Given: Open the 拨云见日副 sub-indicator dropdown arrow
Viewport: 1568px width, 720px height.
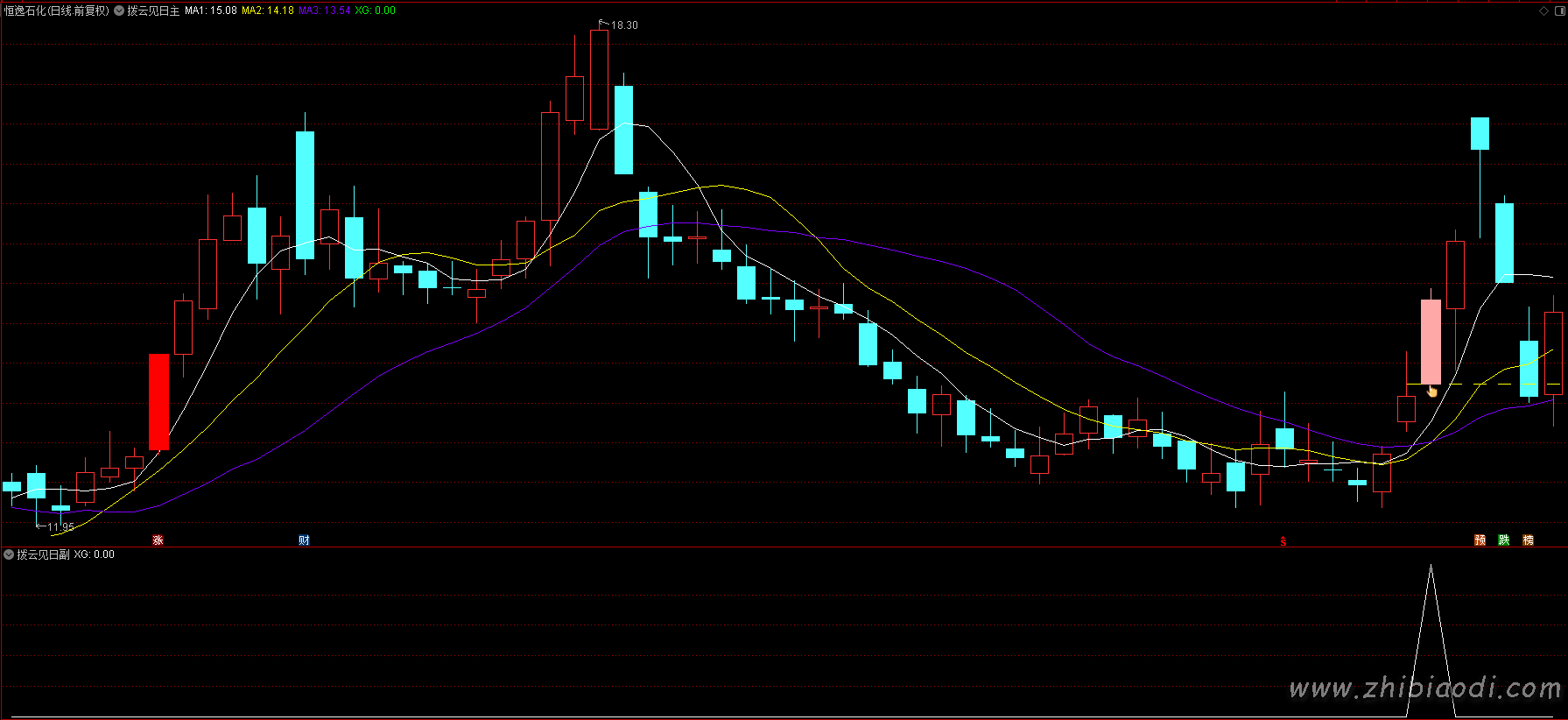Looking at the screenshot, I should [9, 554].
